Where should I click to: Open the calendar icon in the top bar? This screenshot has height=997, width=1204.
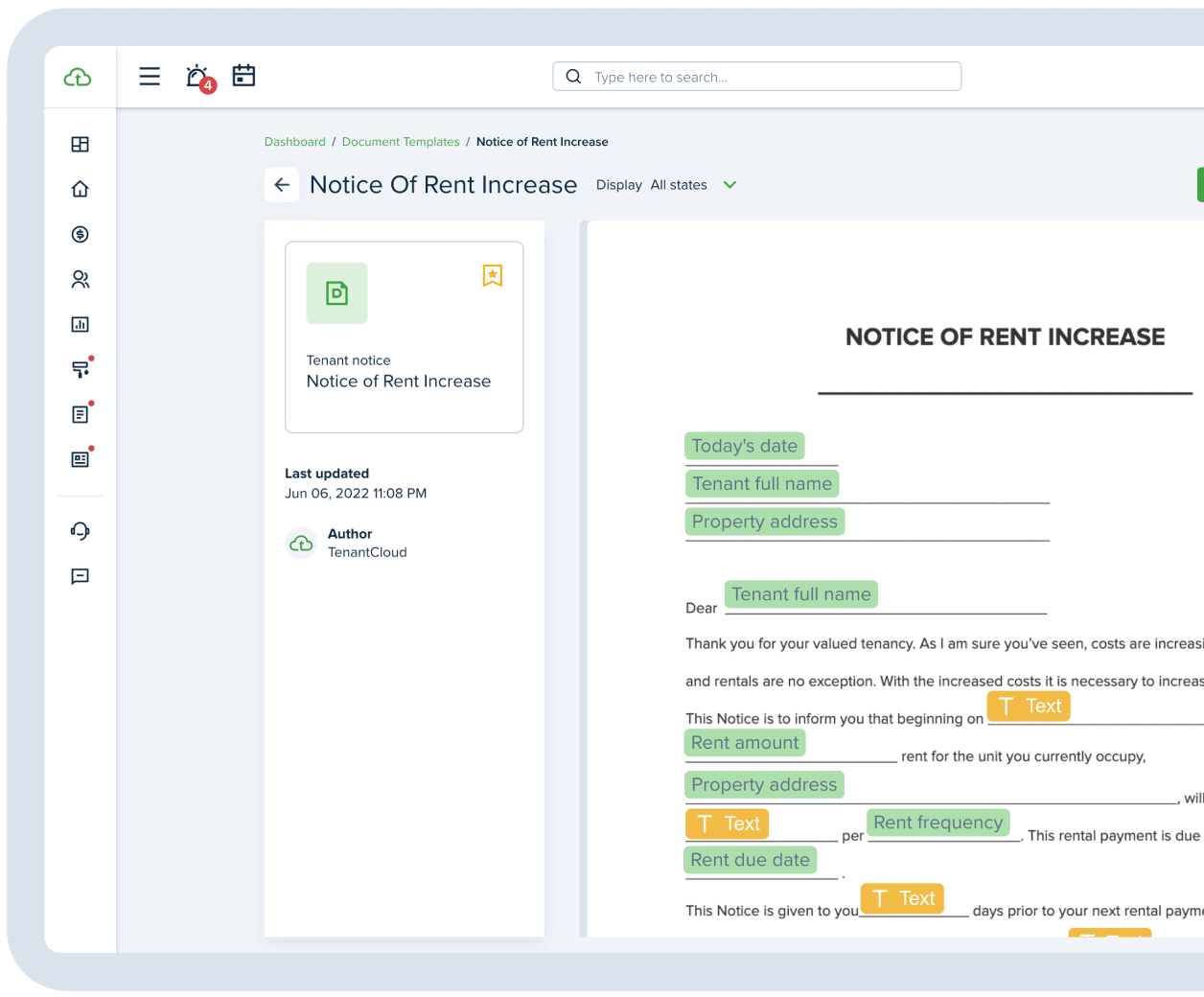coord(243,76)
